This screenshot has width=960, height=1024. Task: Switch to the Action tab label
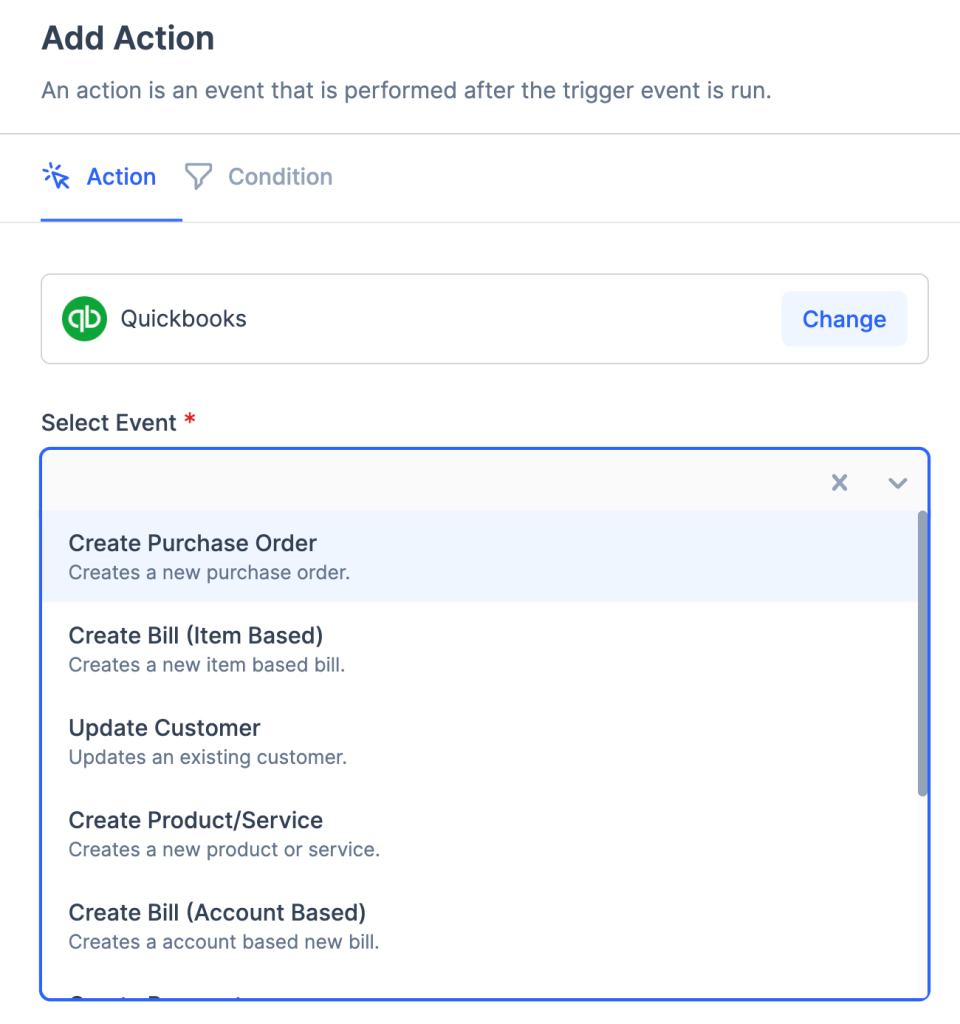[121, 177]
